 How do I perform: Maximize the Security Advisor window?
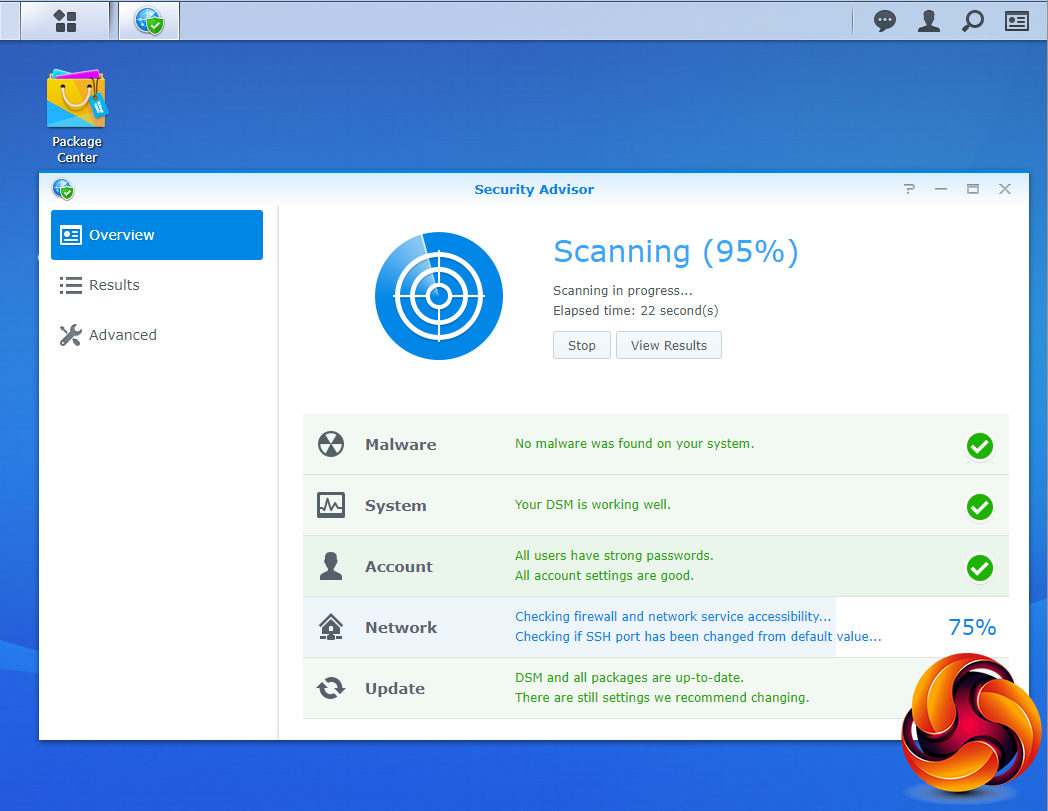tap(972, 189)
